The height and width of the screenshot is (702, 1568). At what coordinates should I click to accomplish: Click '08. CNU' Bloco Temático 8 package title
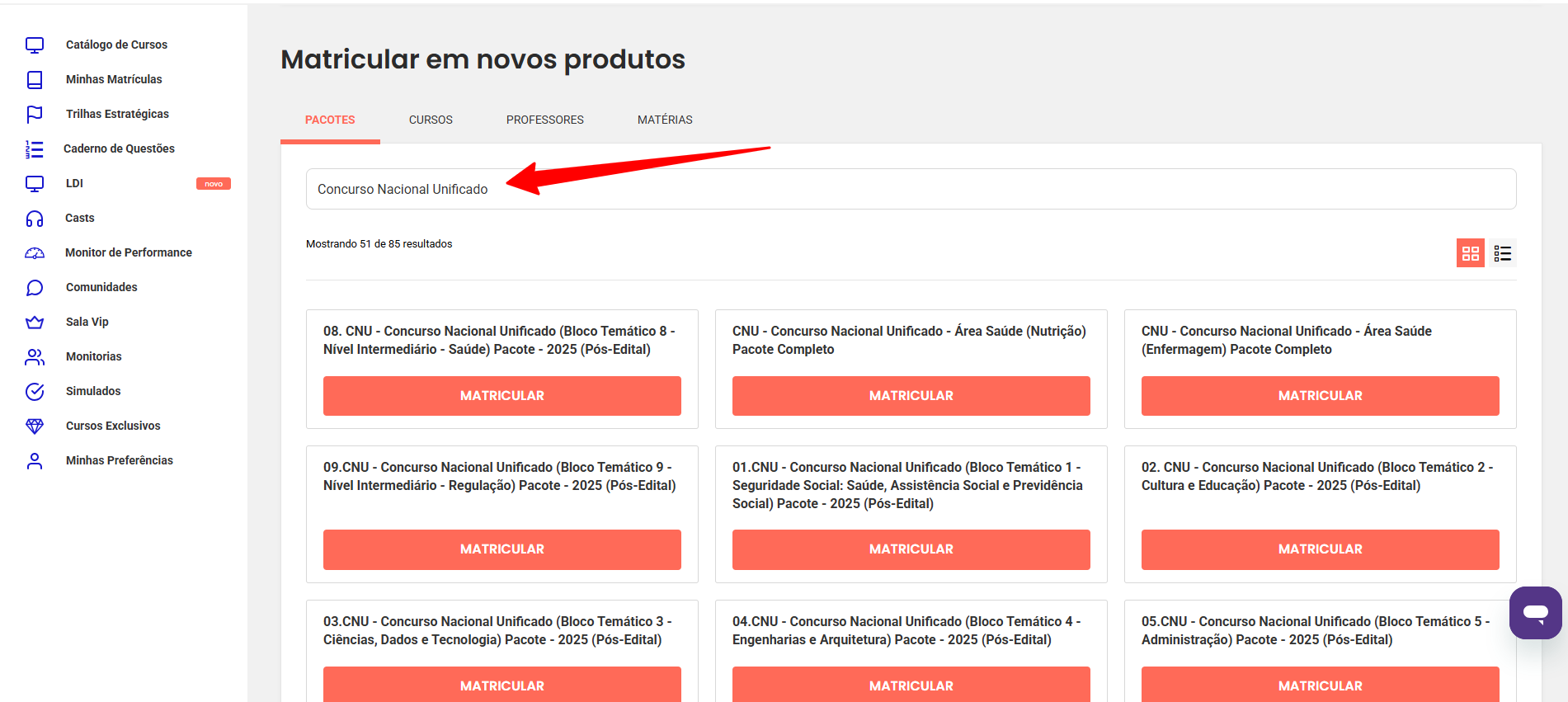pos(499,340)
